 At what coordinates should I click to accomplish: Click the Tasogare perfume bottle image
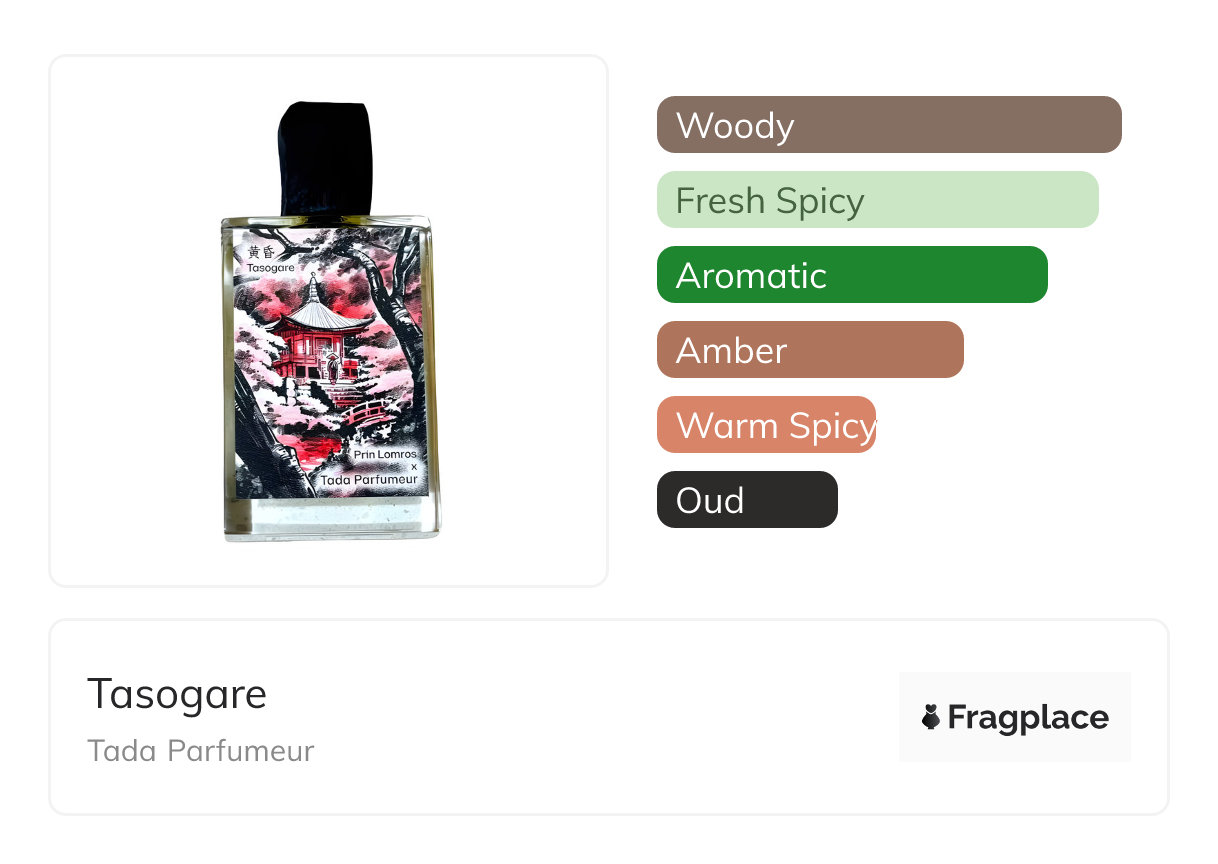click(x=330, y=322)
